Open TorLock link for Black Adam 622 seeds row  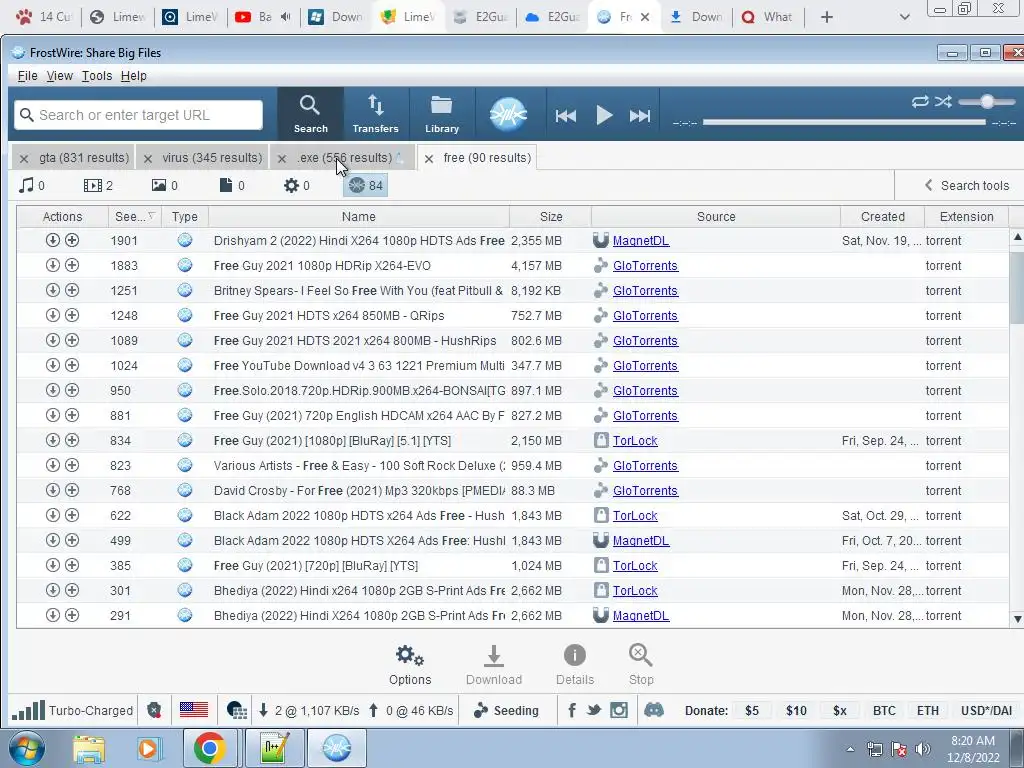(x=635, y=516)
